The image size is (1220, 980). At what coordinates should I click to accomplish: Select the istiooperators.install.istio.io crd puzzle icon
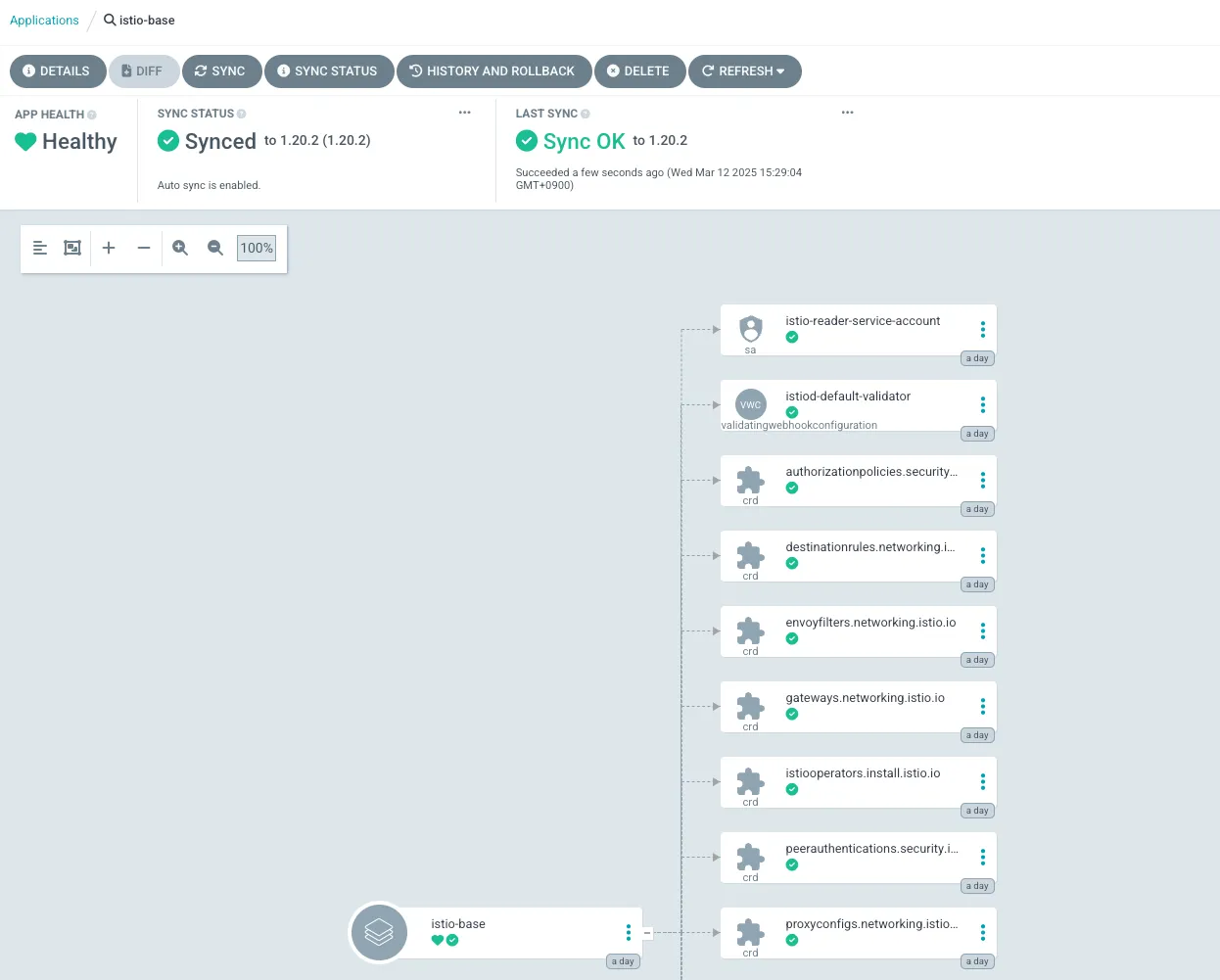(751, 781)
